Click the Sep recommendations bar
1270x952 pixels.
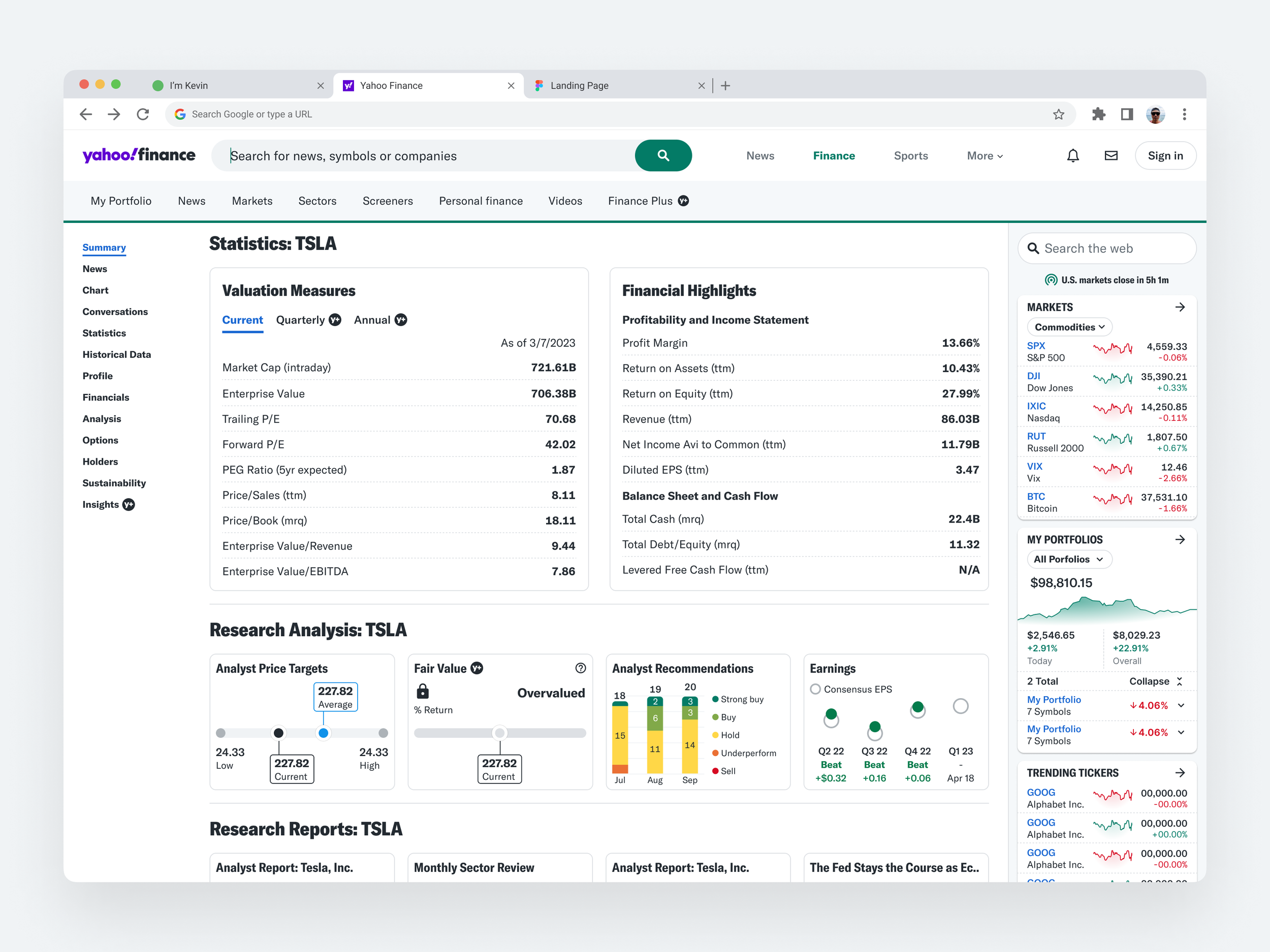click(x=689, y=735)
